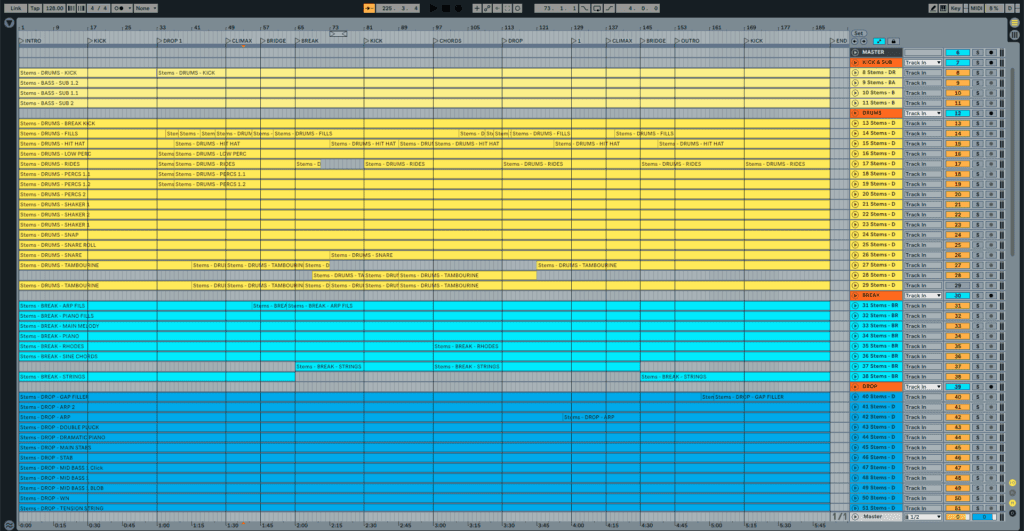Click the Tap tempo button
The image size is (1024, 531).
35,8
